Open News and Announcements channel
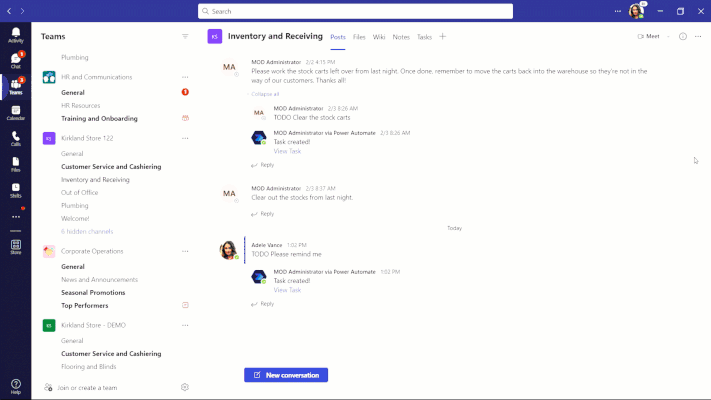 [99, 280]
